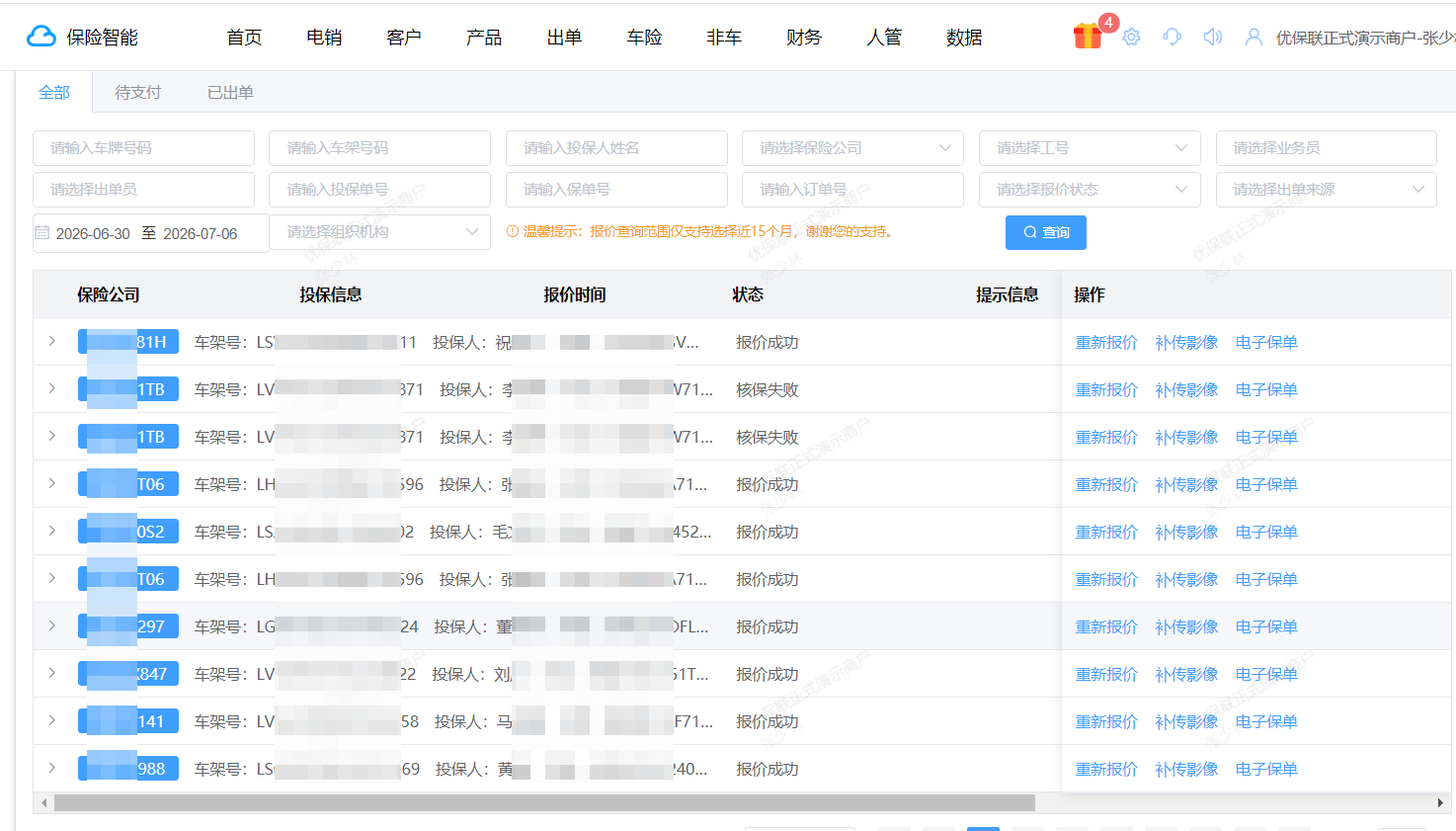Open 电子保单 for the 141 row

pos(1266,721)
